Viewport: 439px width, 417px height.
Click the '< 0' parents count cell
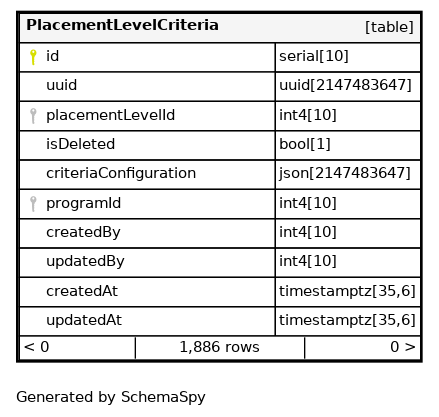(x=77, y=348)
